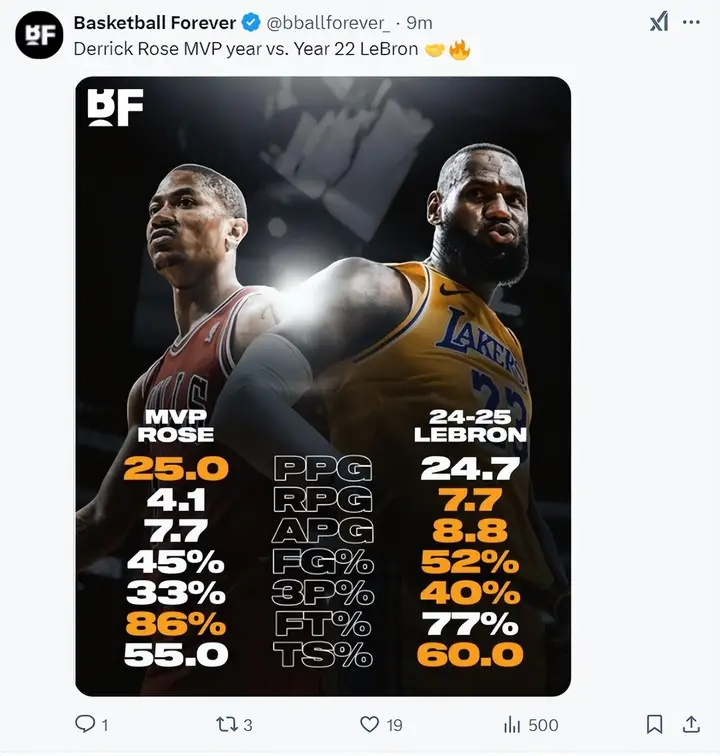Click the reply count number 1
The image size is (720, 756).
pyautogui.click(x=105, y=725)
